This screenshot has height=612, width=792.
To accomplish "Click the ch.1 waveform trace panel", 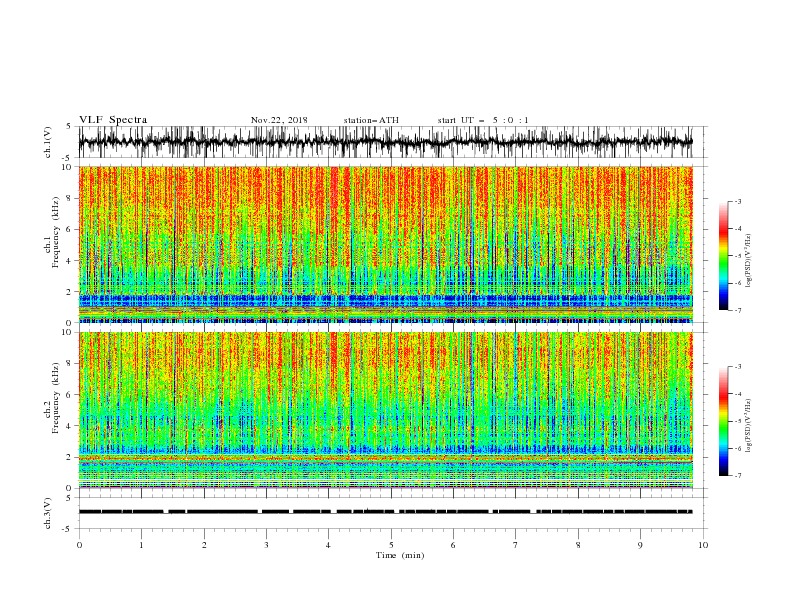I will [392, 142].
